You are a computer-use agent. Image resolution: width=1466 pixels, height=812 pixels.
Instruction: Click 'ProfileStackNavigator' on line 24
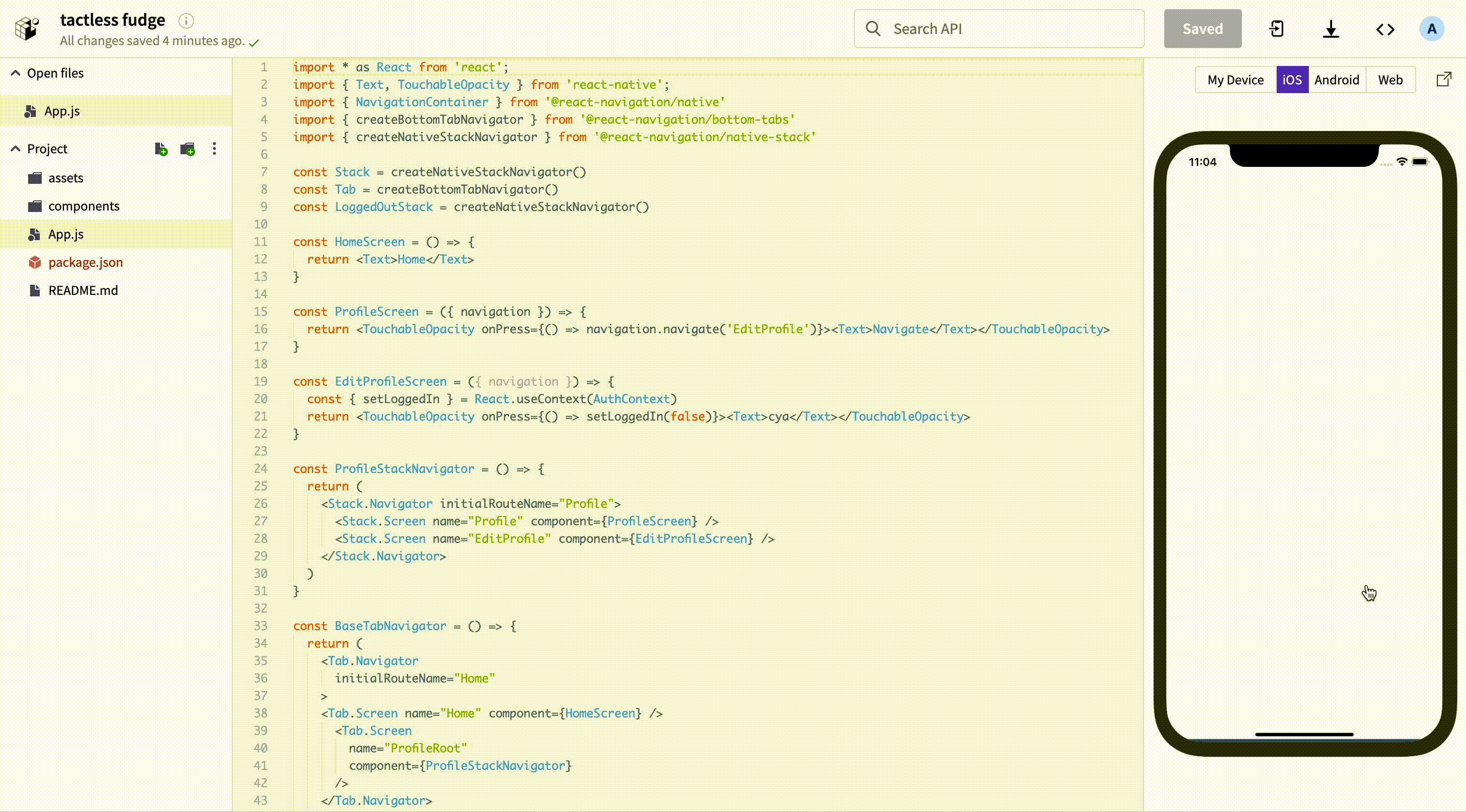click(x=404, y=469)
